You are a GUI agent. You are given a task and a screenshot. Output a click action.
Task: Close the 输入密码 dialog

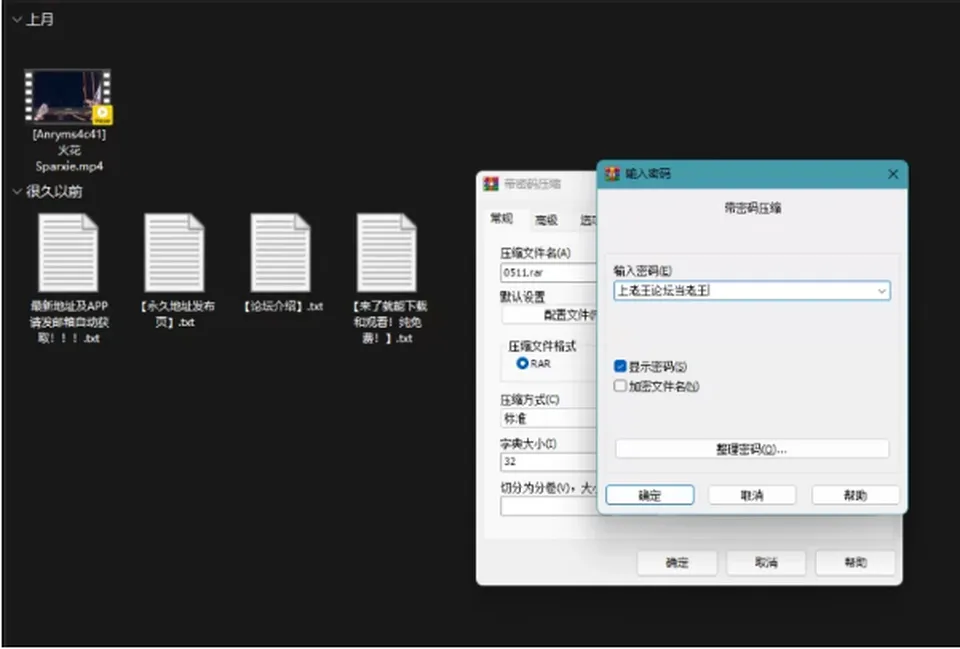tap(893, 174)
